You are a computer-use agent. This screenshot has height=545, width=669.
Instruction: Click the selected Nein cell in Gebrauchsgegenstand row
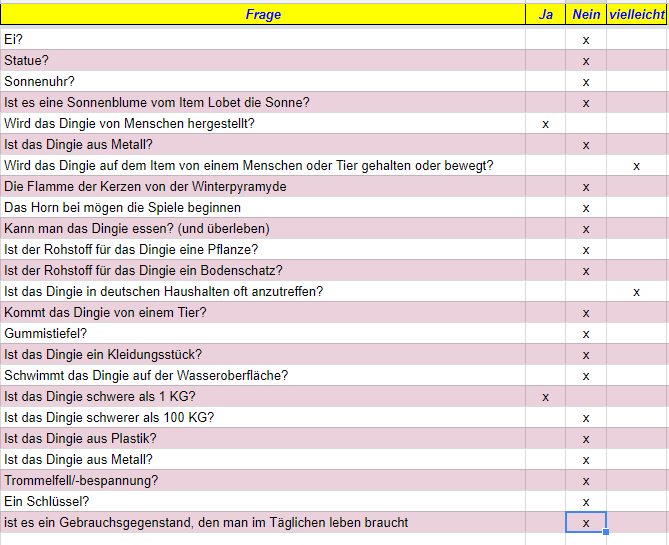point(586,523)
